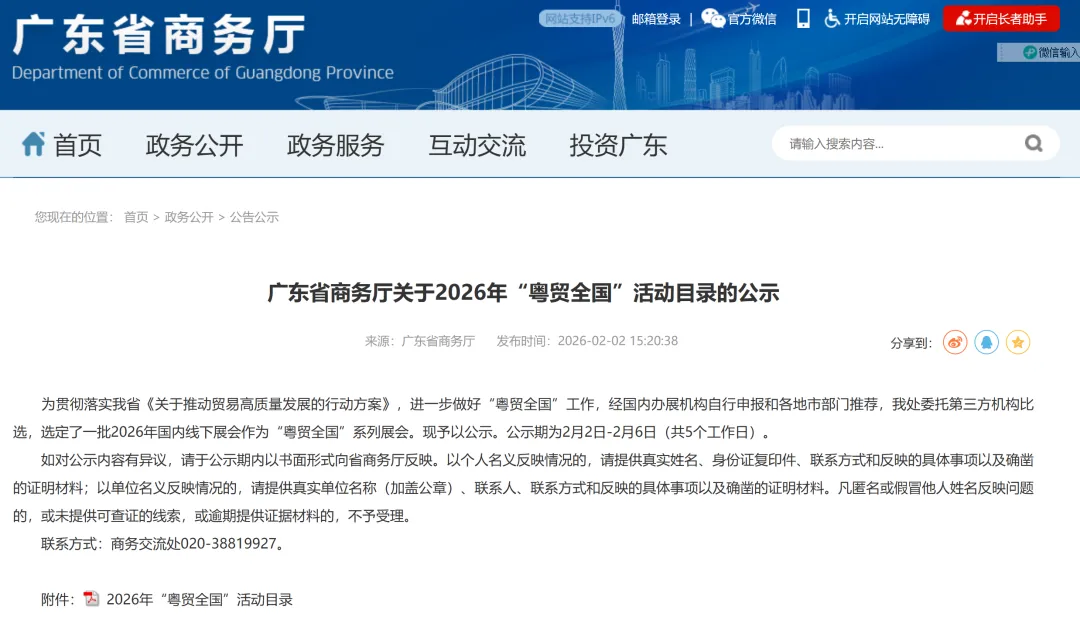Click the red 开启长者助手 button
Viewport: 1080px width, 617px height.
point(1001,19)
